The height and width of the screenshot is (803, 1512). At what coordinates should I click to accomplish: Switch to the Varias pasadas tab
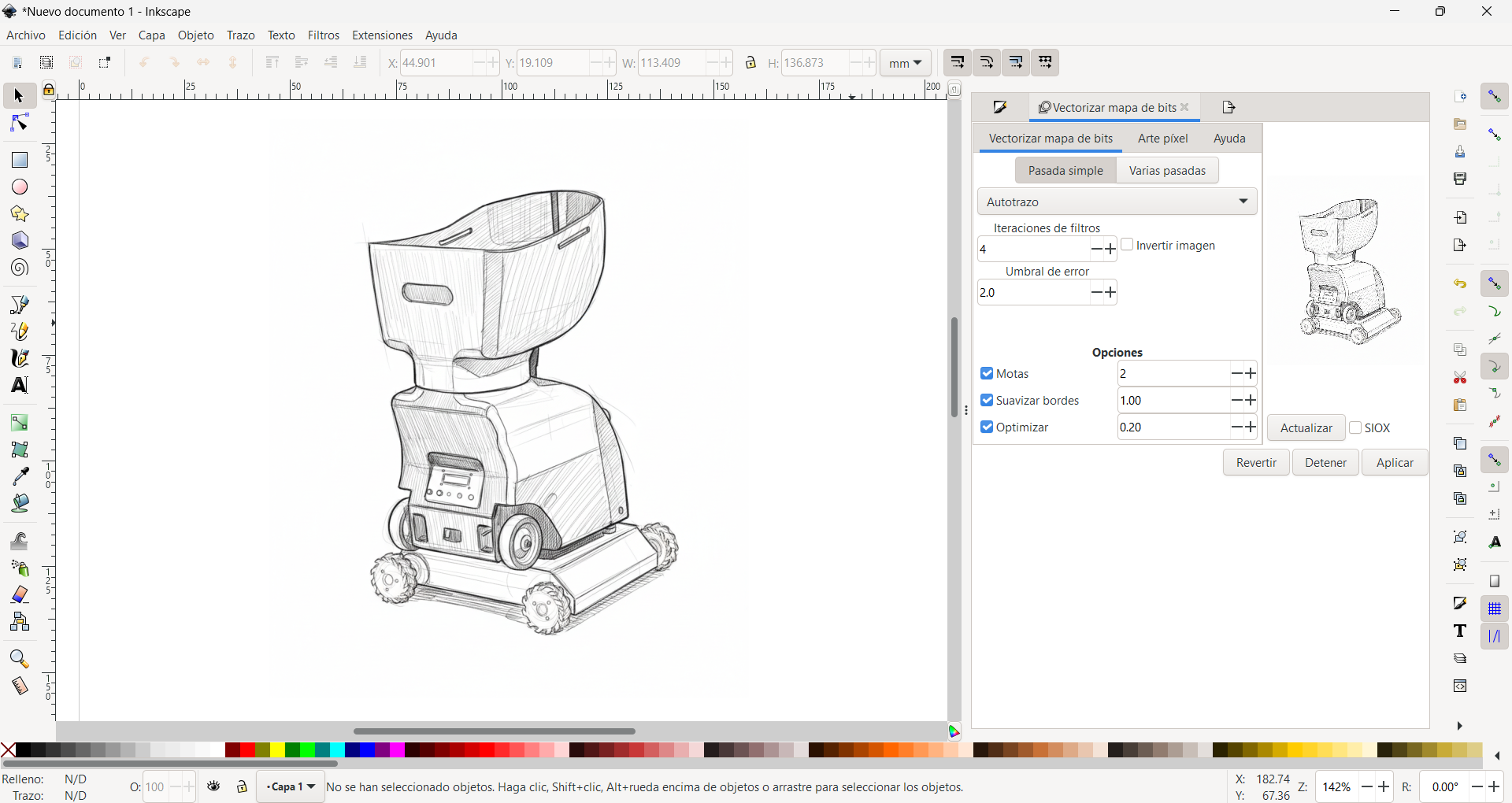[x=1167, y=170]
